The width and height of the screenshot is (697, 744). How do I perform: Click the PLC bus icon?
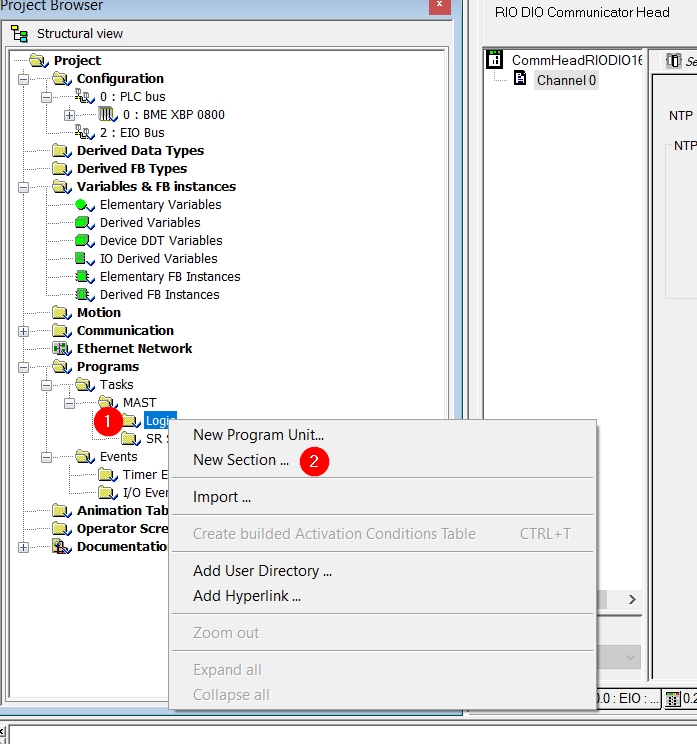point(85,97)
